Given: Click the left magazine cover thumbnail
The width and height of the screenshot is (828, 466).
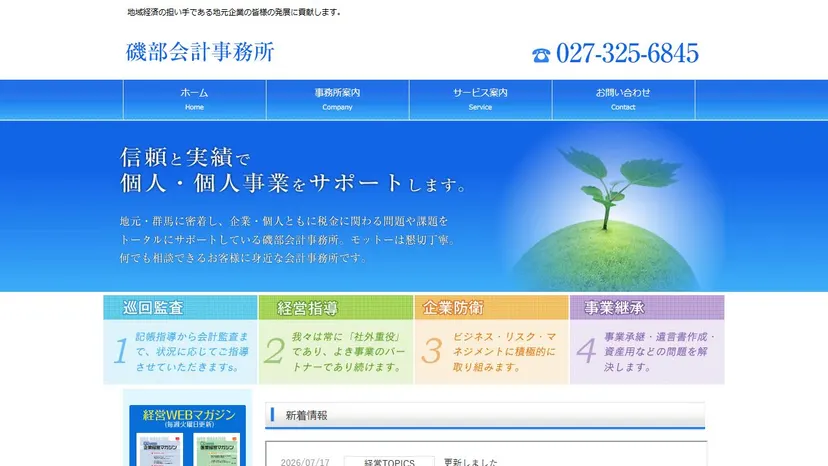Looking at the screenshot, I should click(x=159, y=450).
